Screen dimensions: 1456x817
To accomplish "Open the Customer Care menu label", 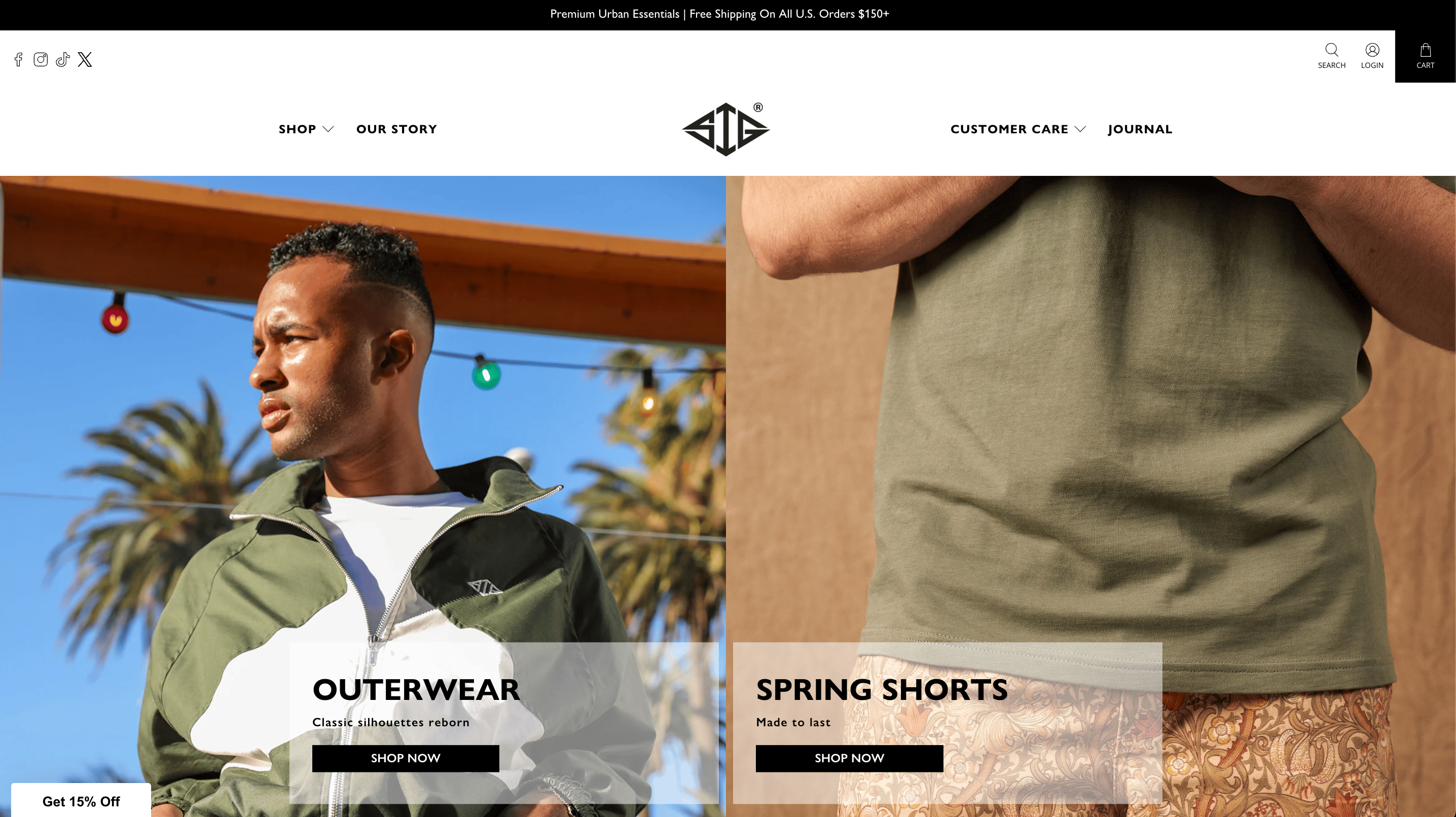I will pos(1009,129).
